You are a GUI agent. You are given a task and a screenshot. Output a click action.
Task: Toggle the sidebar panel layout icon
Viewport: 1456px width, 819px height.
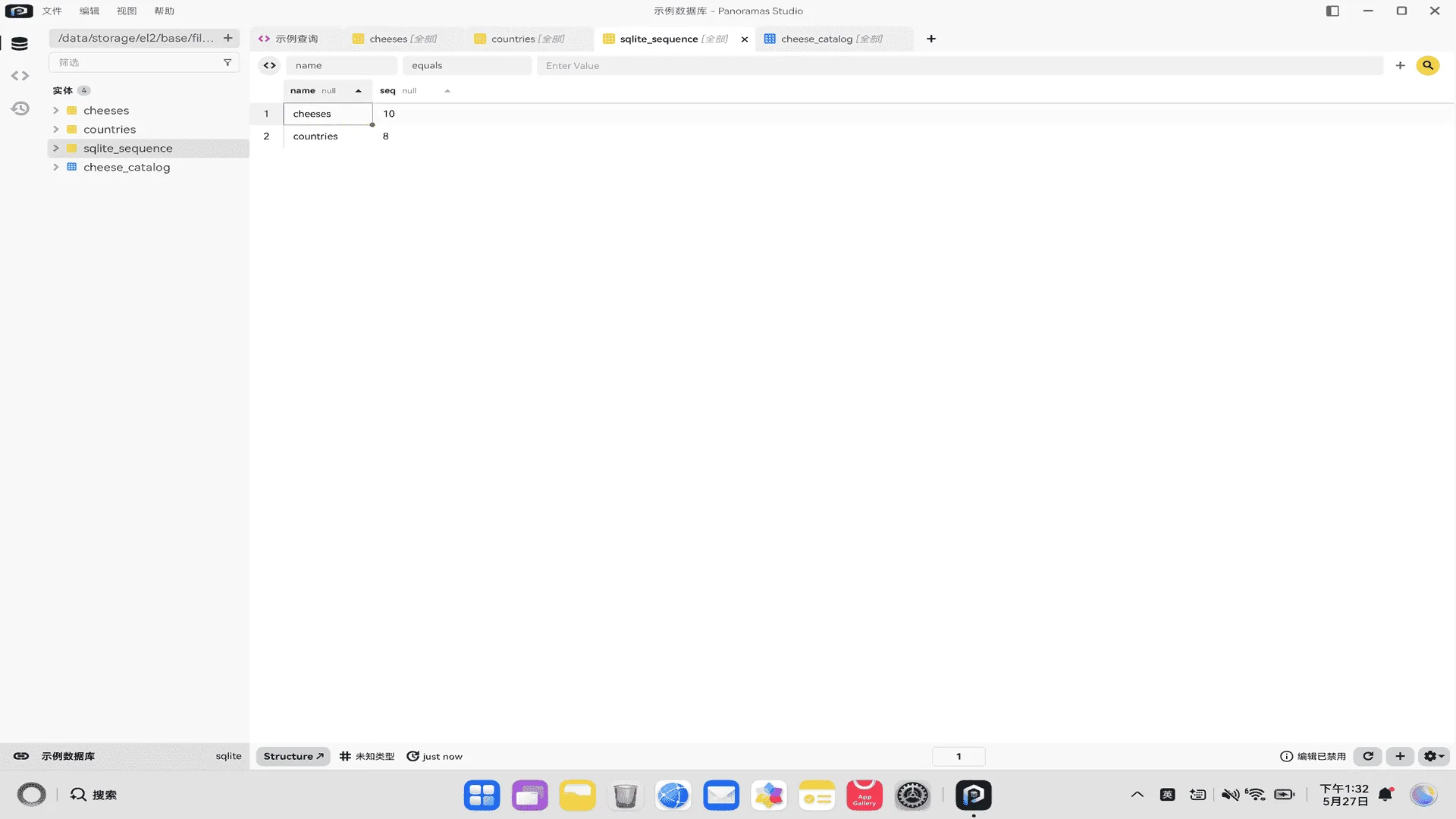click(1332, 11)
